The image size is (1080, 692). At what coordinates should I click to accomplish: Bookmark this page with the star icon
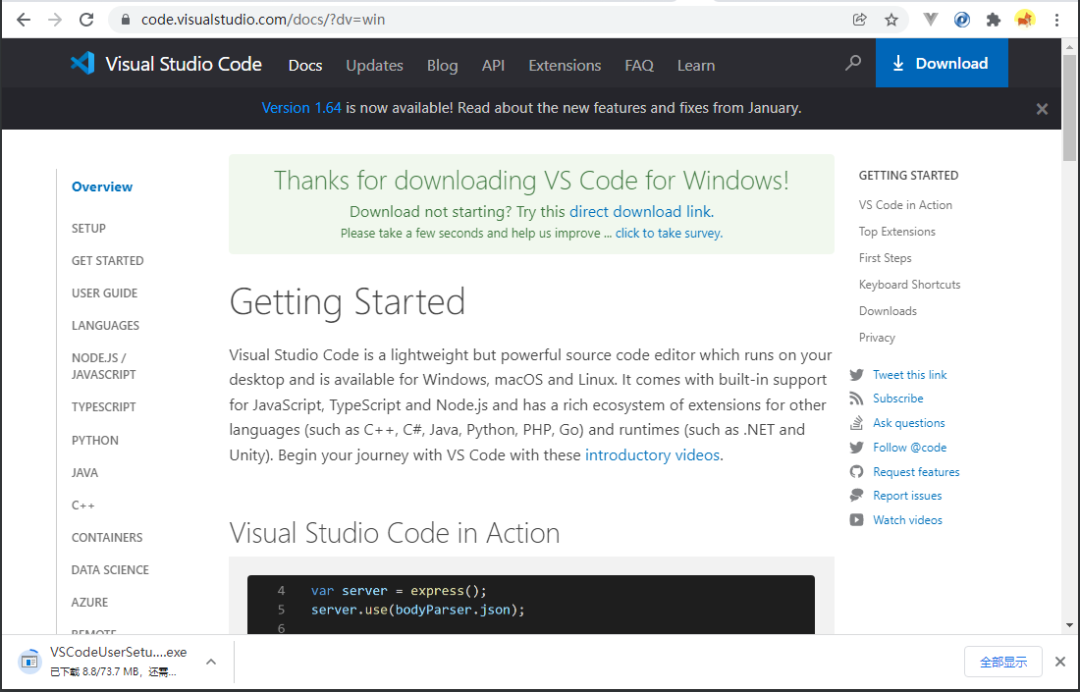click(x=891, y=19)
